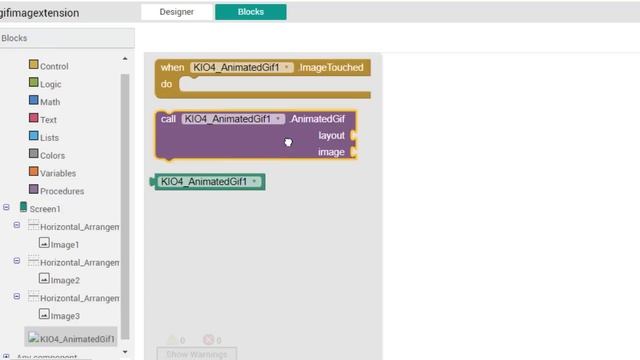Collapse the Horizontal_Arrangement above Image1
The height and width of the screenshot is (360, 640).
17,225
